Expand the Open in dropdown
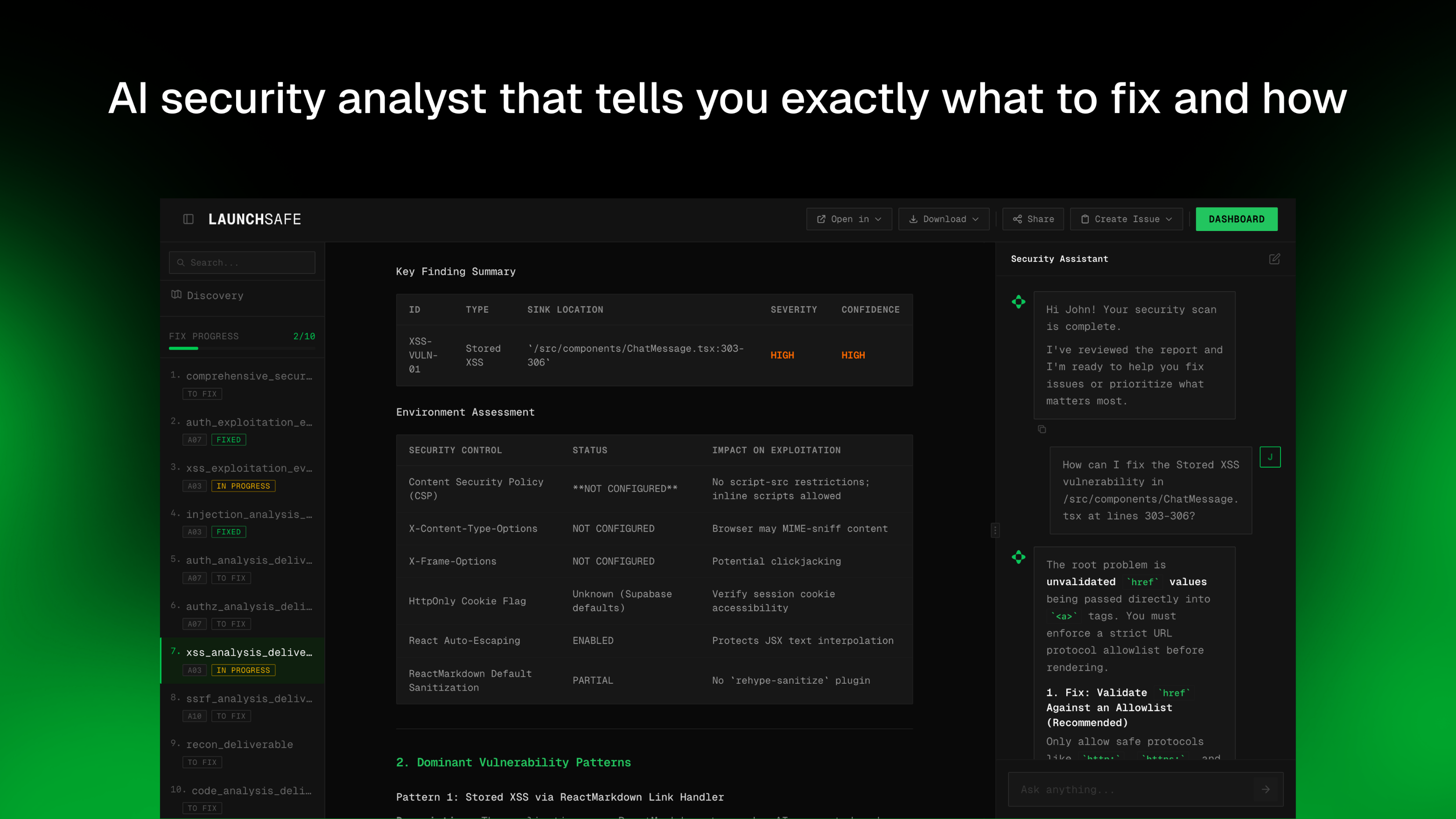 [878, 219]
